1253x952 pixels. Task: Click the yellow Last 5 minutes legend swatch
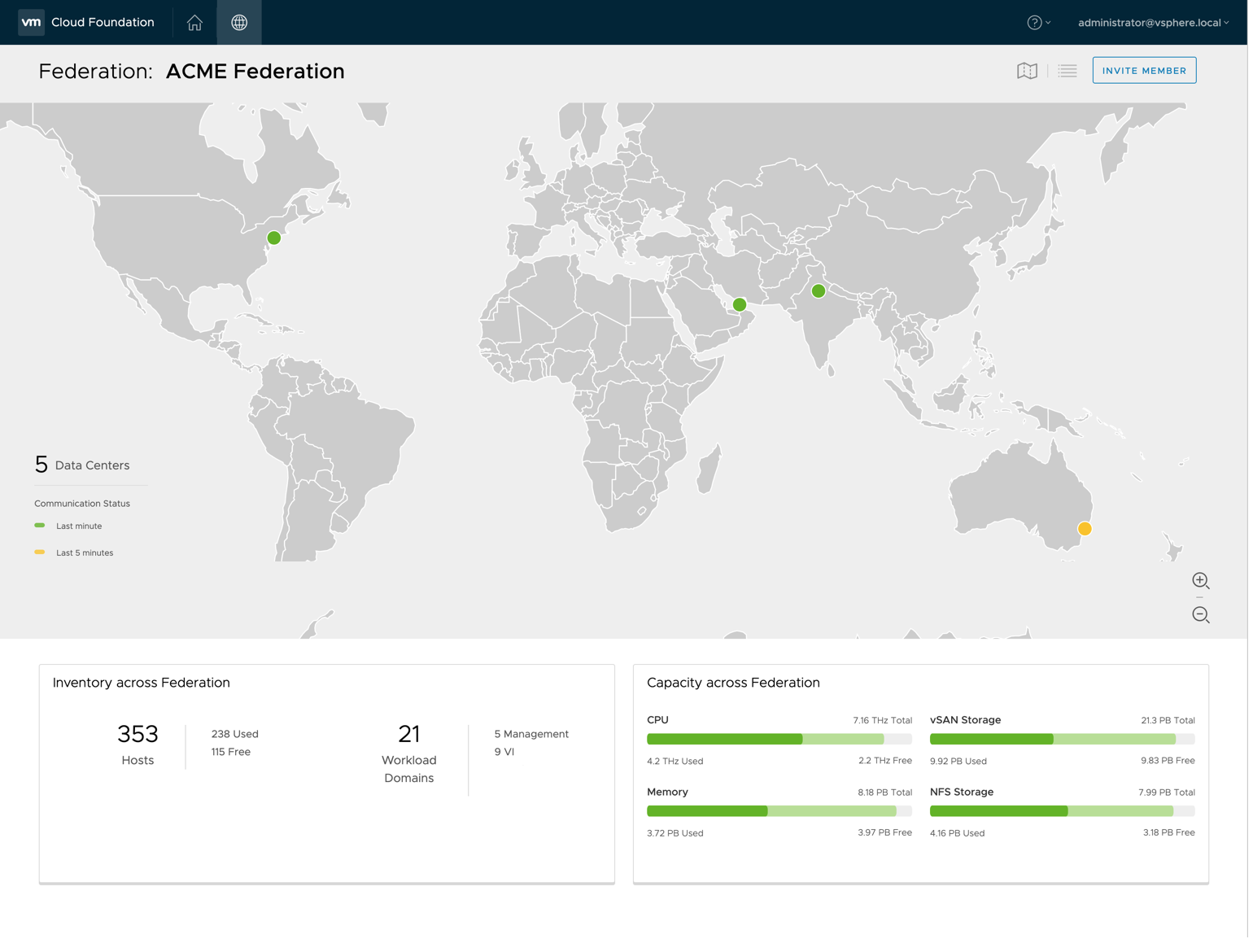pyautogui.click(x=40, y=552)
